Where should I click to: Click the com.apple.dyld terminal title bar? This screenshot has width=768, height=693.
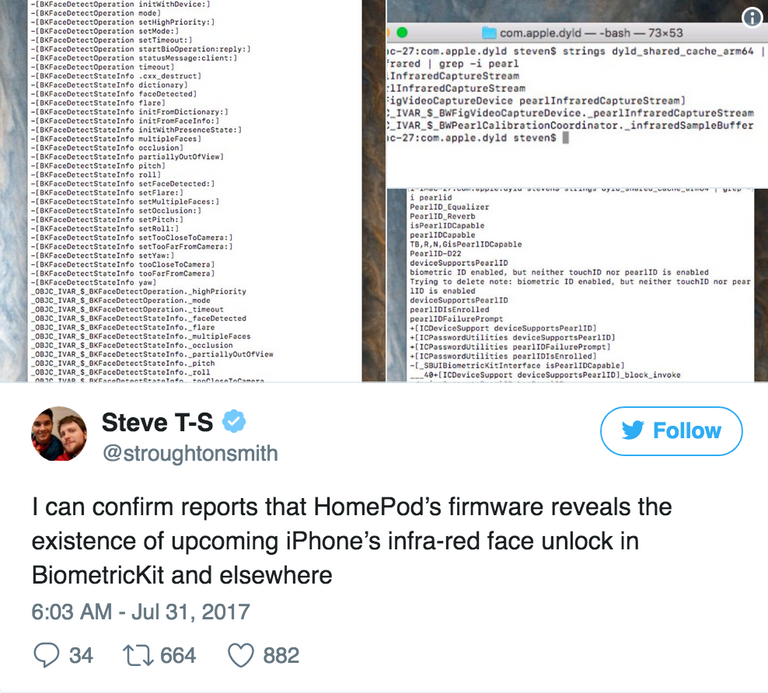coord(577,33)
